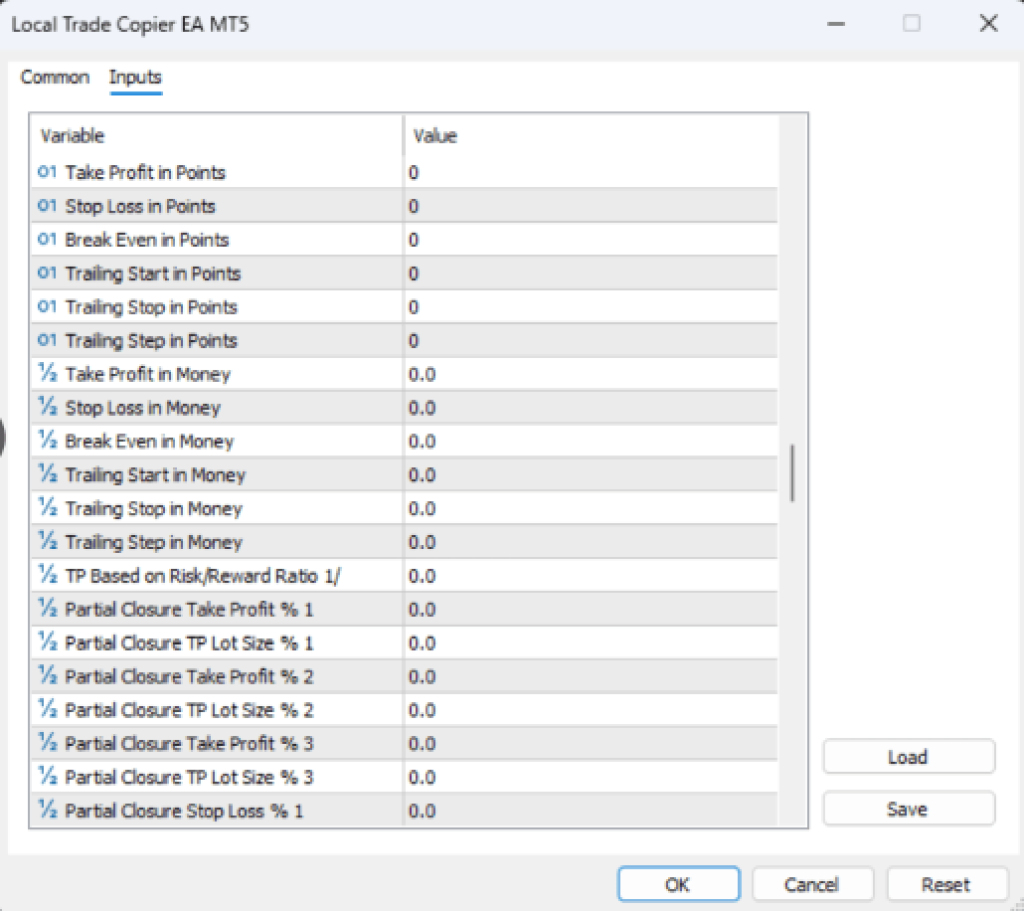
Task: Click the fraction icon beside Break Even in Money
Action: pos(48,441)
